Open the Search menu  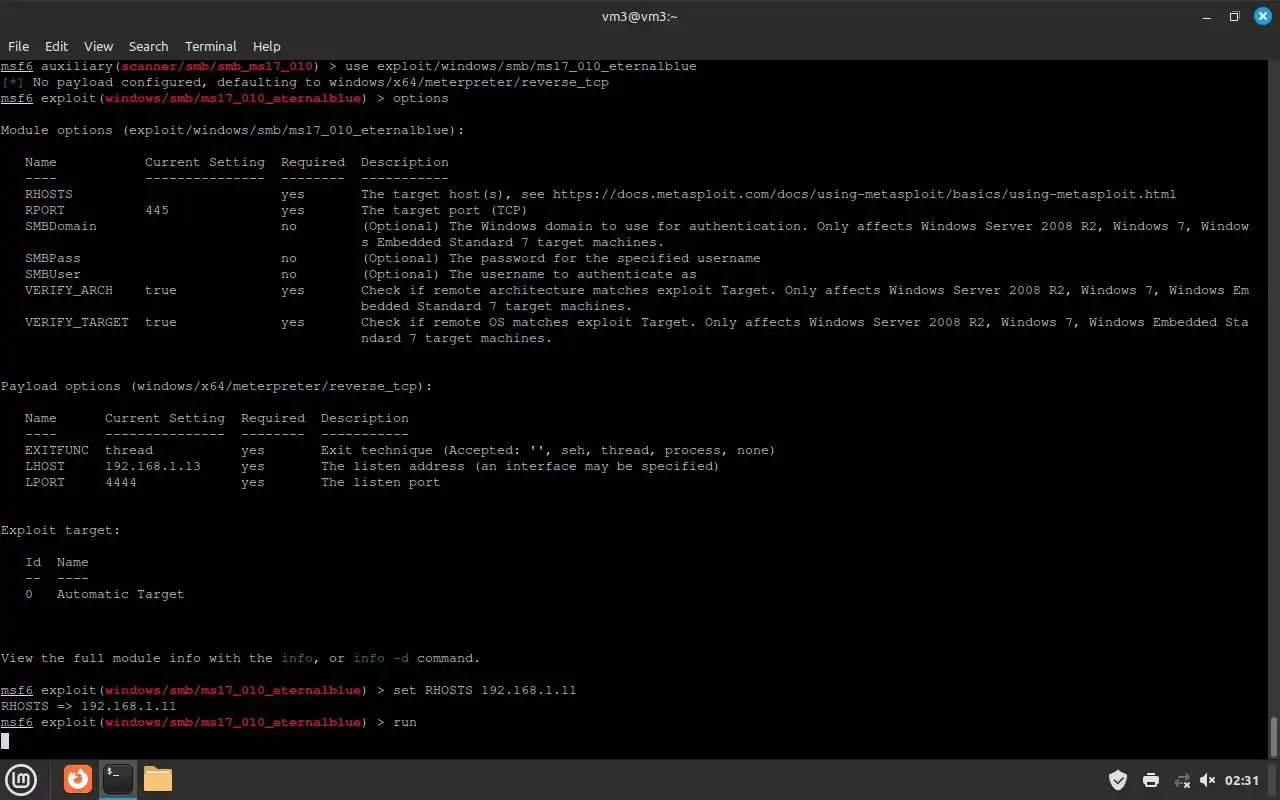(x=148, y=46)
